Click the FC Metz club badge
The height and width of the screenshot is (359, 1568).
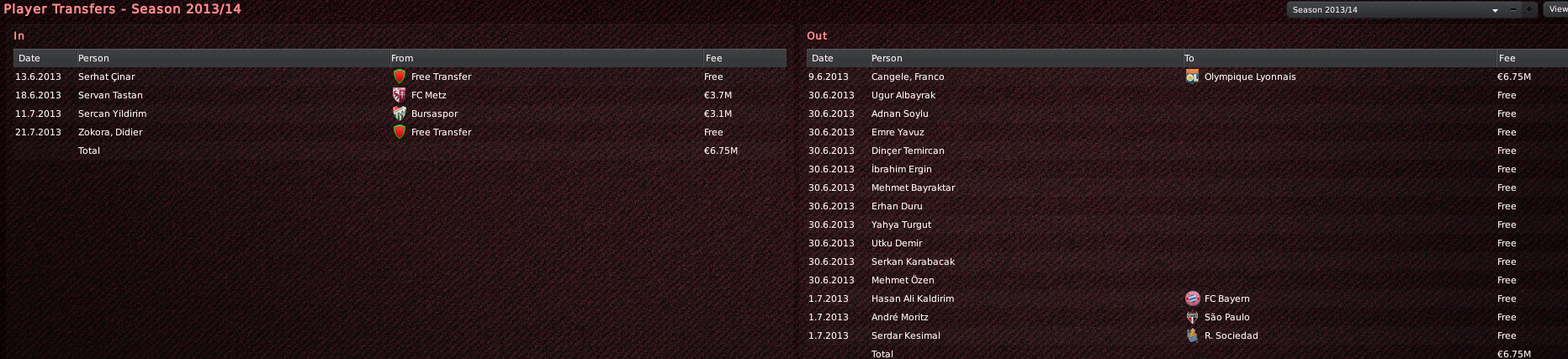[x=400, y=95]
